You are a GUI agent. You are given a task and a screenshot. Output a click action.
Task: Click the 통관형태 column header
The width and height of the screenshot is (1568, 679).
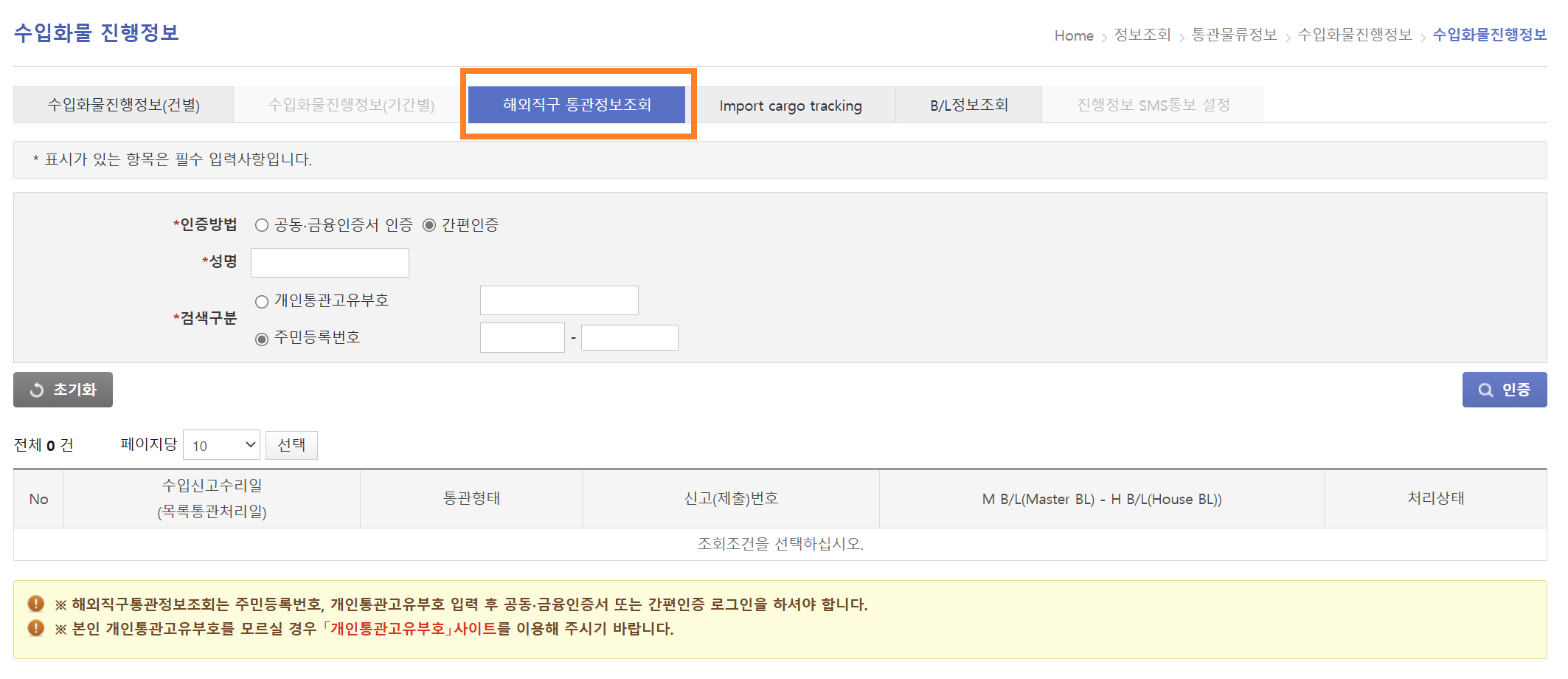[471, 499]
